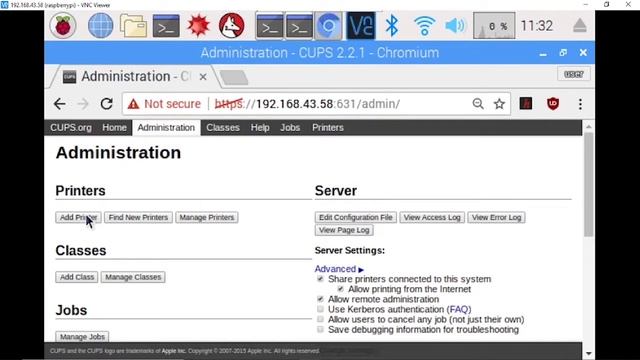Click the Add Printer button
The image size is (640, 360).
tap(78, 218)
